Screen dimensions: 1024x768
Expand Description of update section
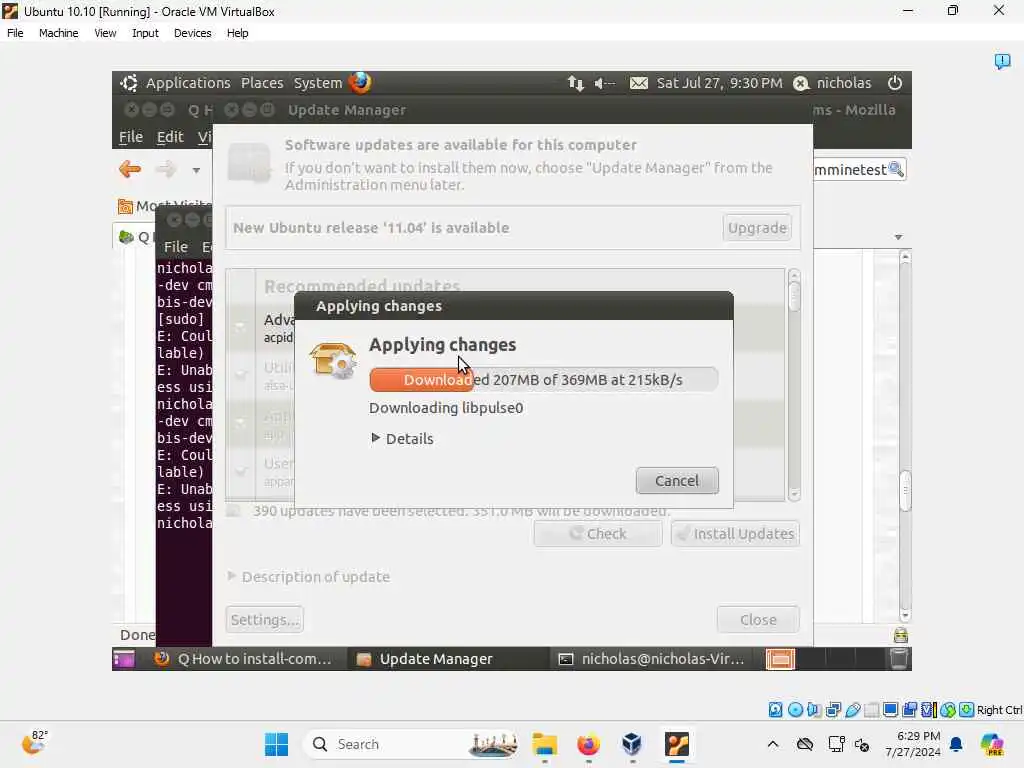point(309,577)
